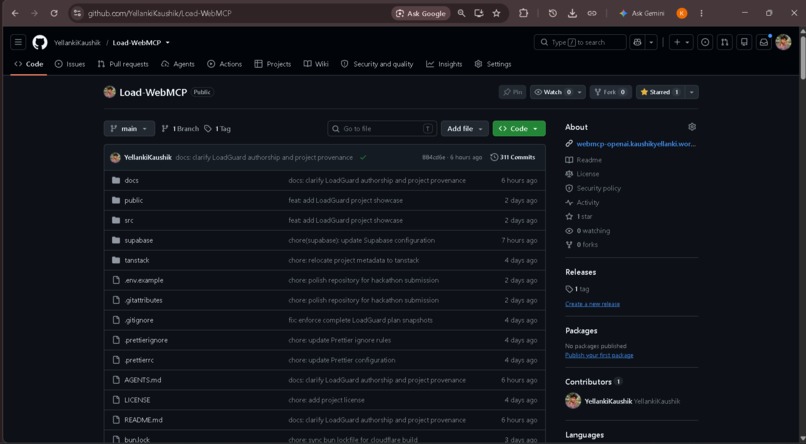Open the Insights tab

[x=444, y=64]
